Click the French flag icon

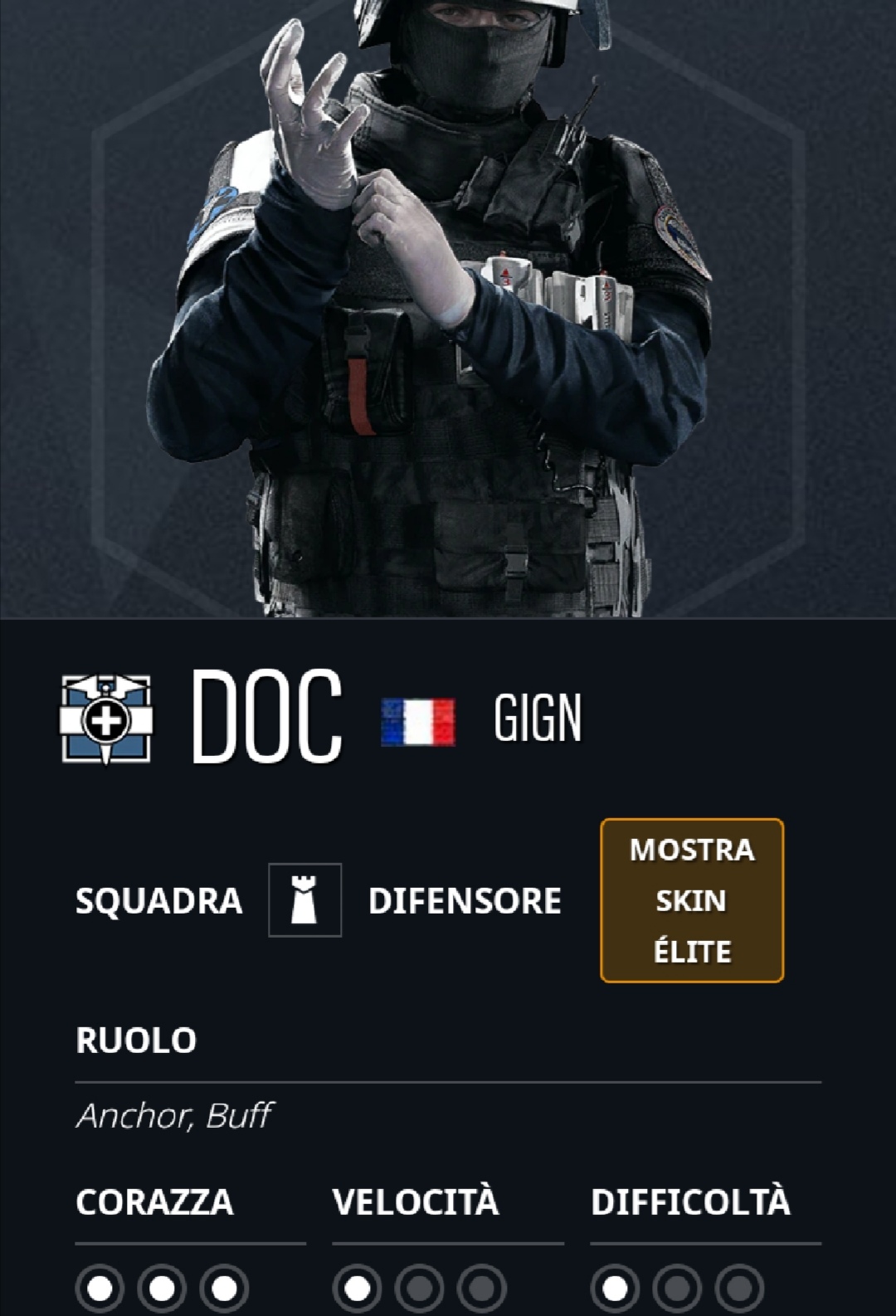pos(418,722)
